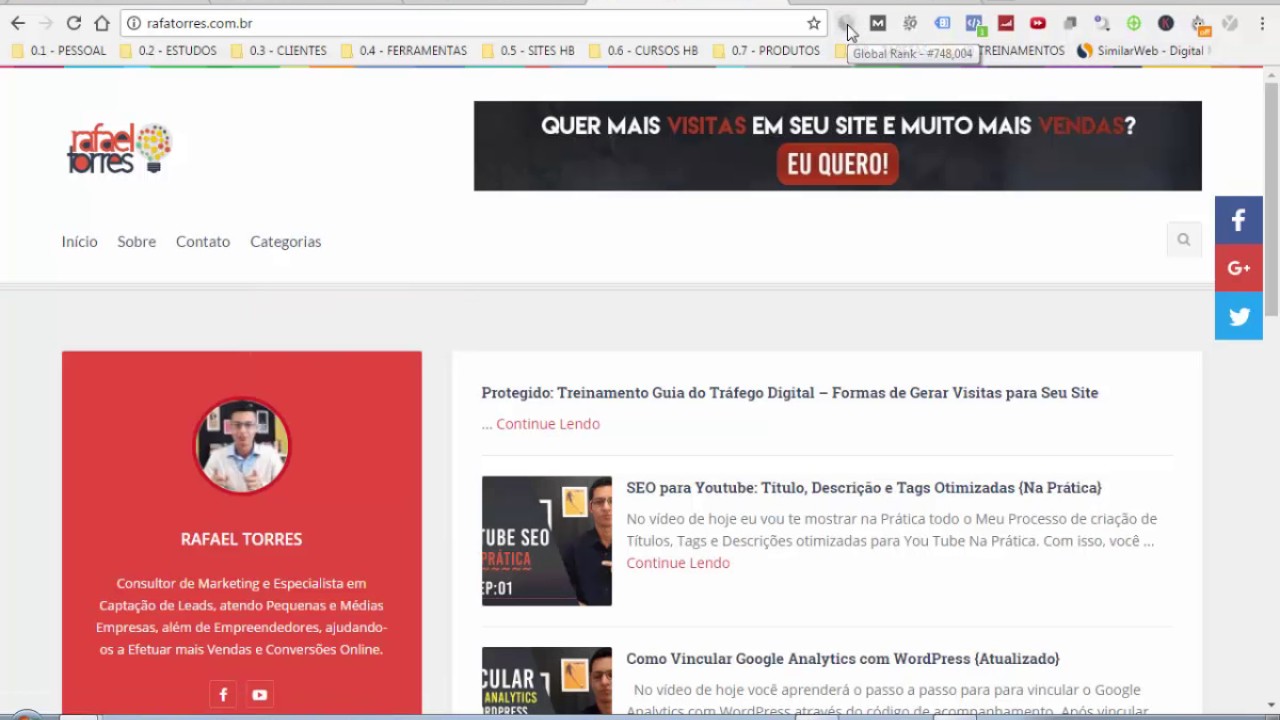Image resolution: width=1280 pixels, height=720 pixels.
Task: Open the browser home page icon
Action: [102, 23]
